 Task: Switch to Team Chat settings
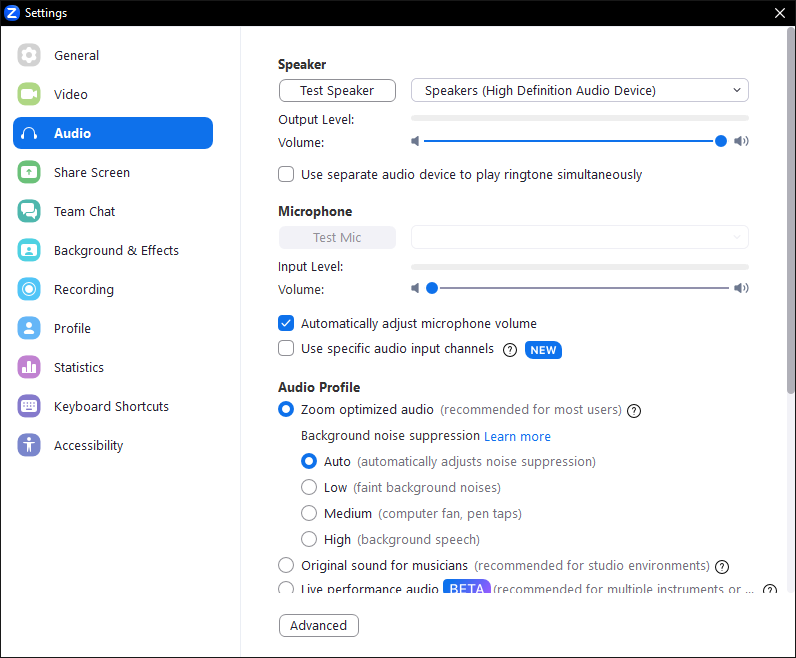tap(113, 211)
